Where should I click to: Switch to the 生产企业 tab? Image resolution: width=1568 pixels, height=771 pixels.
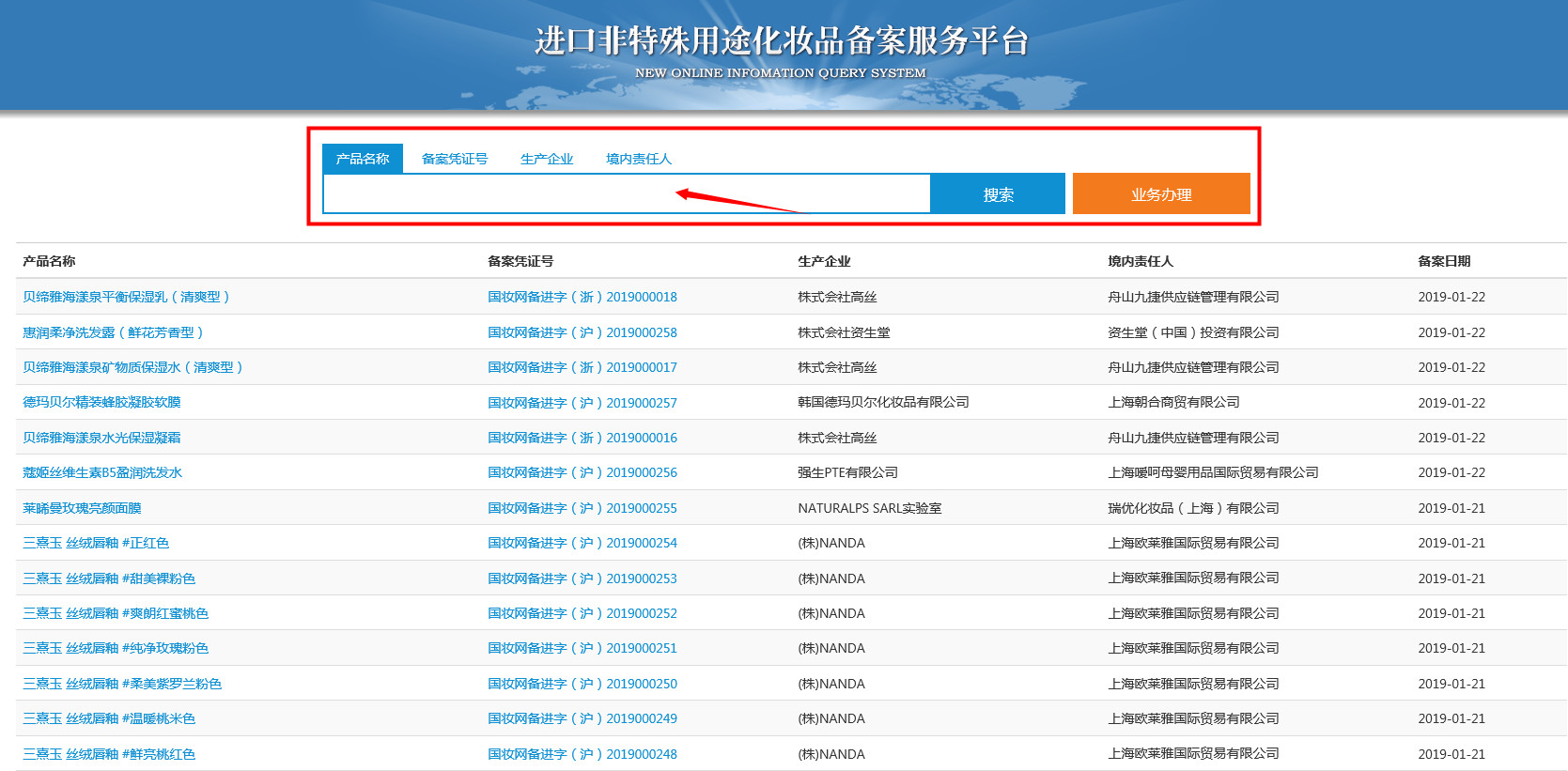[547, 159]
